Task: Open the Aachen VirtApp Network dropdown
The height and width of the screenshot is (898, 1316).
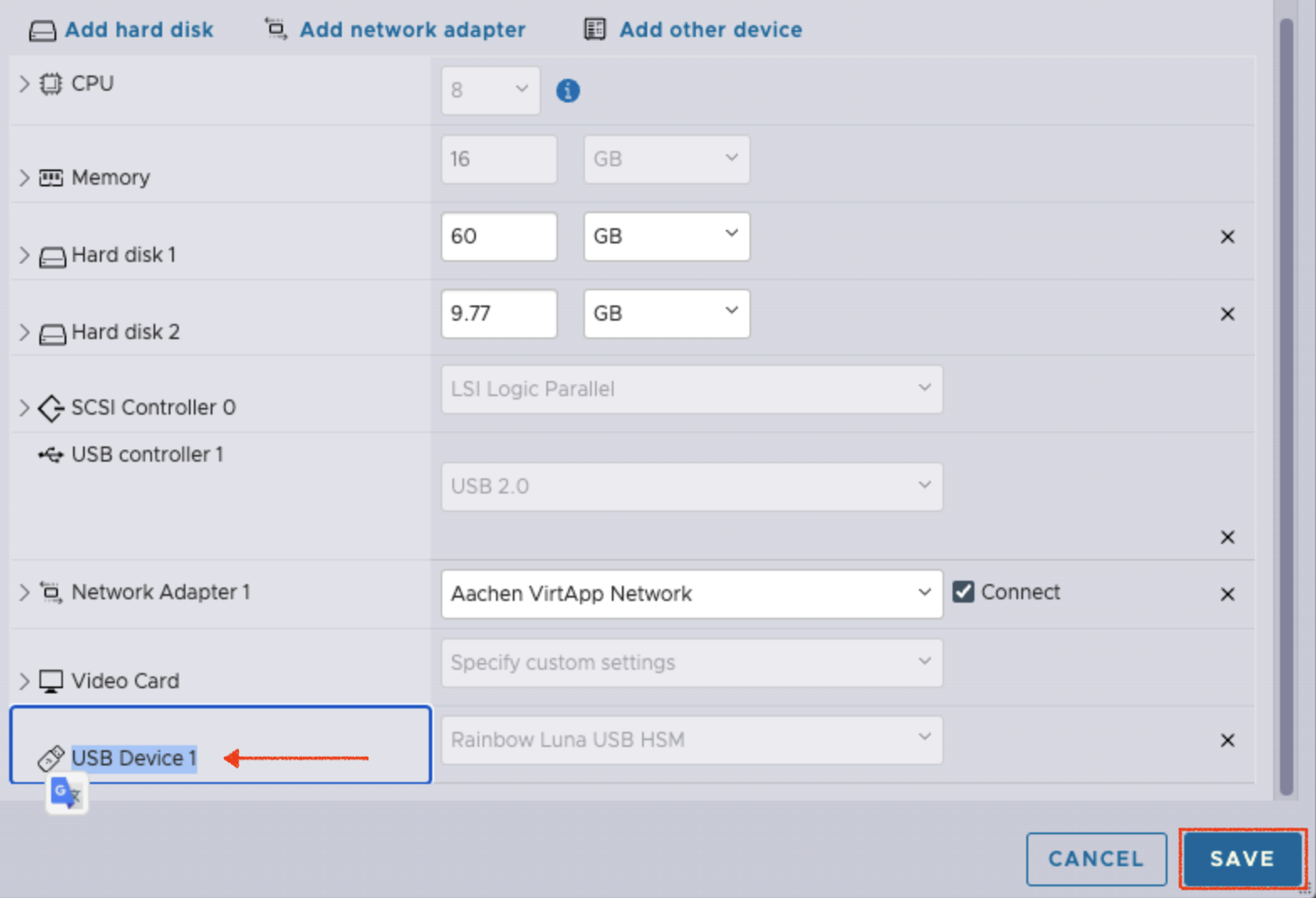Action: tap(691, 593)
